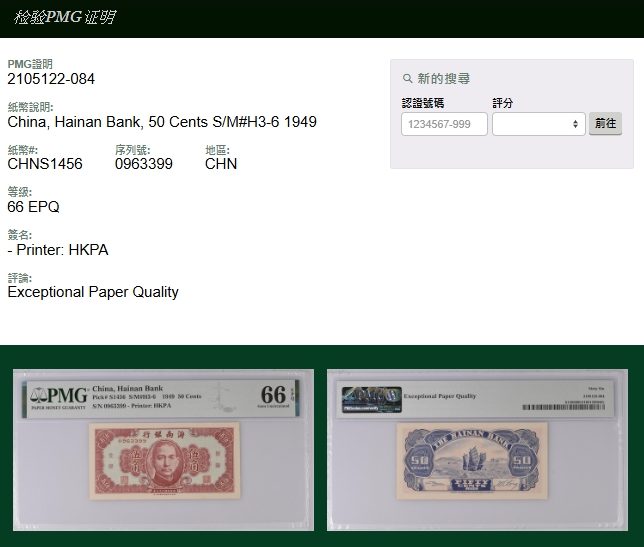Select the certificate number 2105122-084
The image size is (644, 547).
[51, 79]
